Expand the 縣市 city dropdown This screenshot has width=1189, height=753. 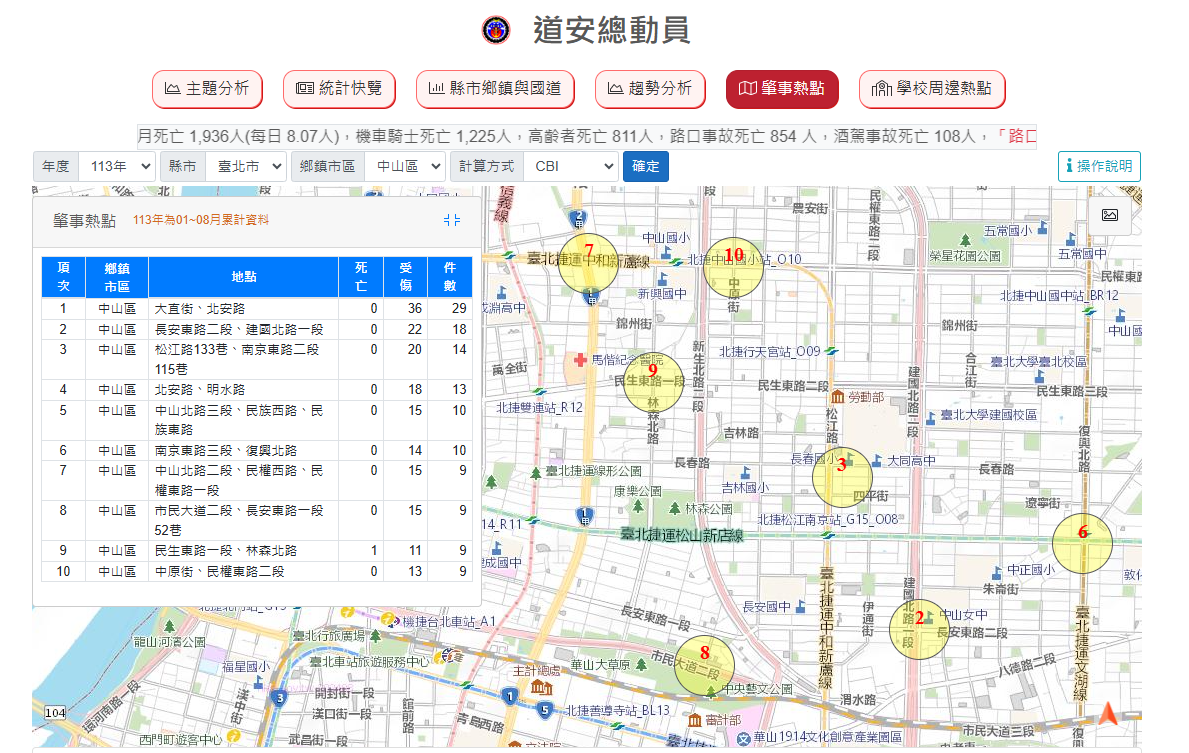[x=245, y=166]
